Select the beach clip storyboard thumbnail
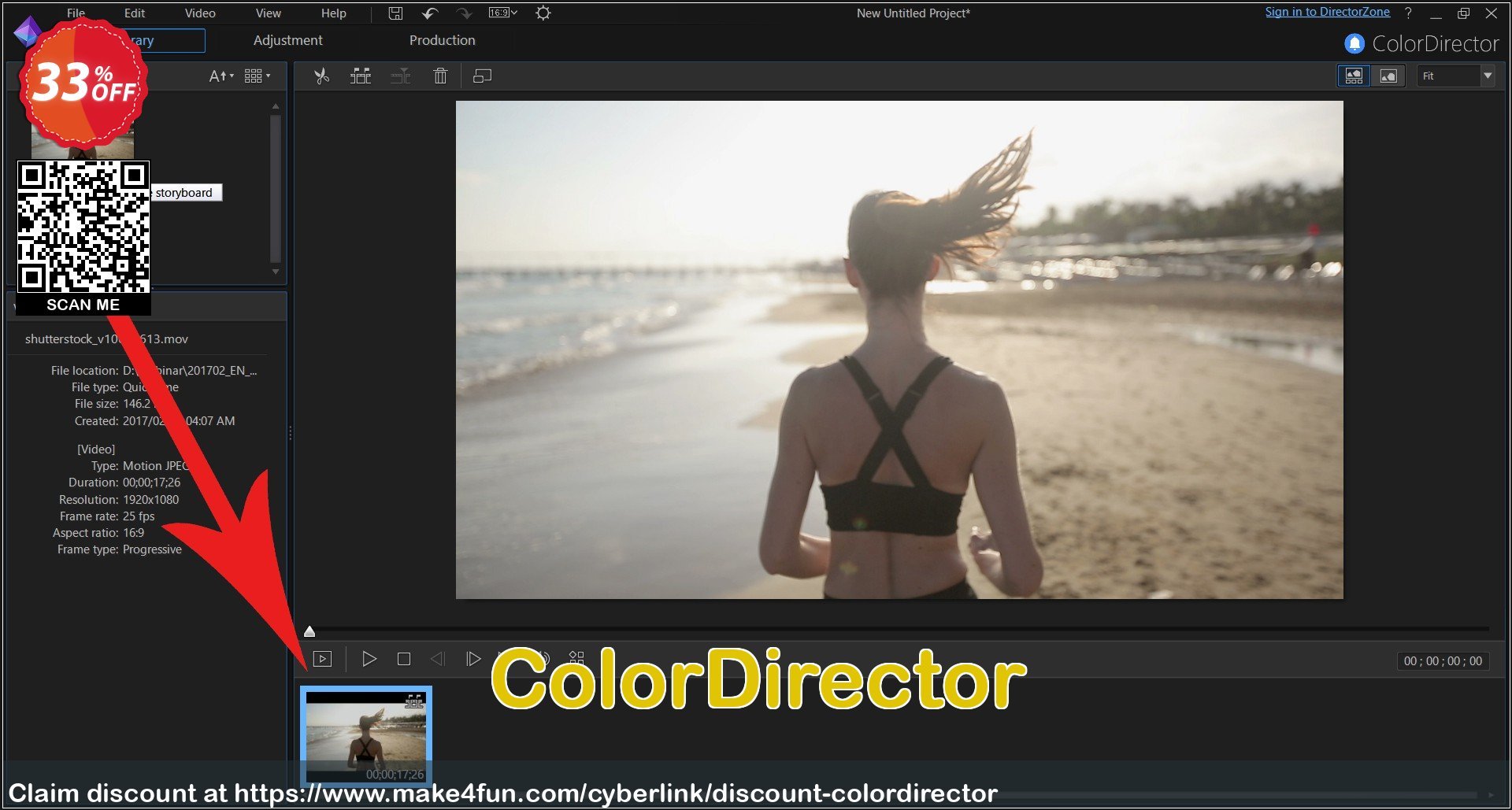 click(x=366, y=737)
